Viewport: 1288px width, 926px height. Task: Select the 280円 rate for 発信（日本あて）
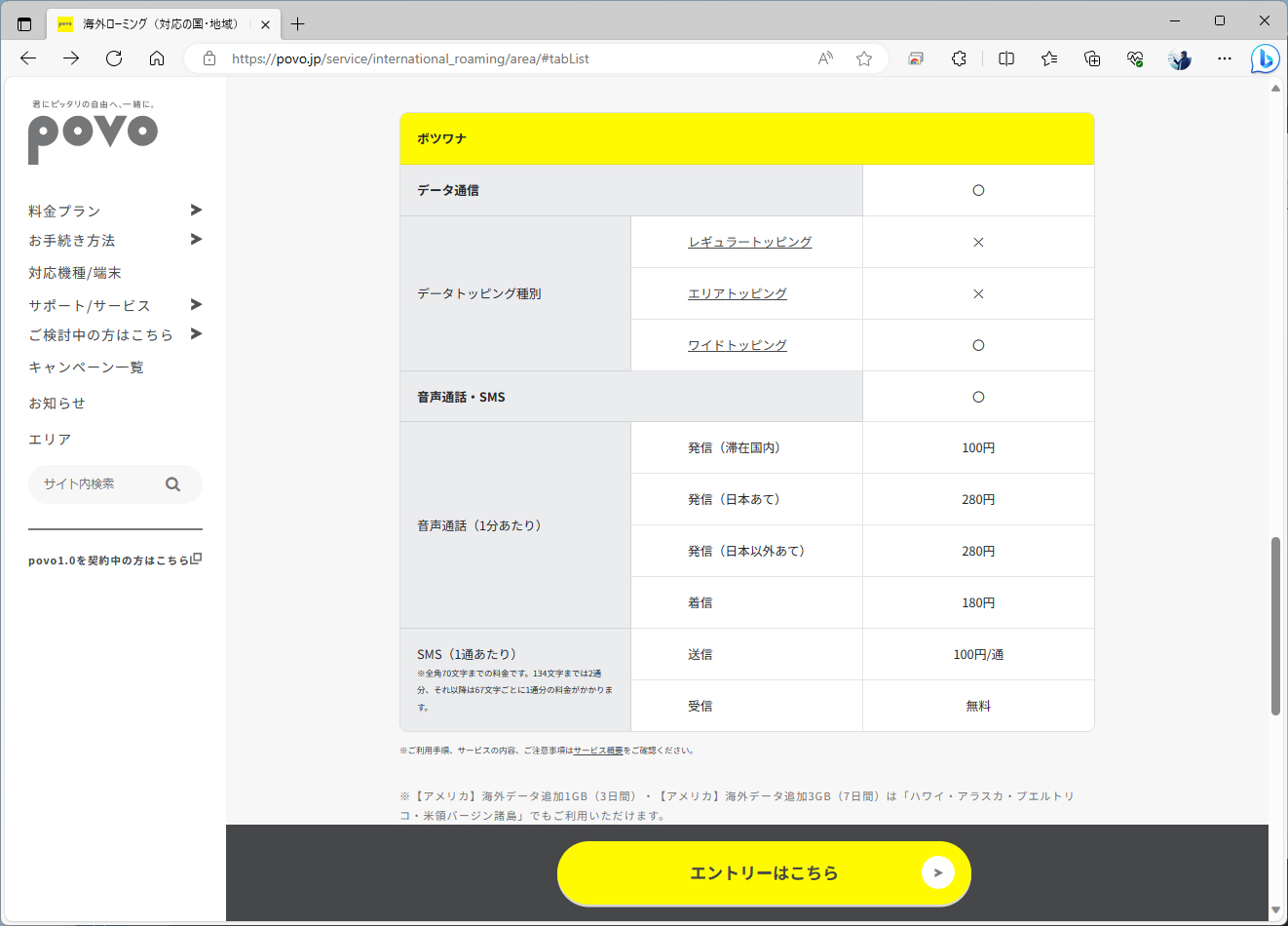click(978, 499)
